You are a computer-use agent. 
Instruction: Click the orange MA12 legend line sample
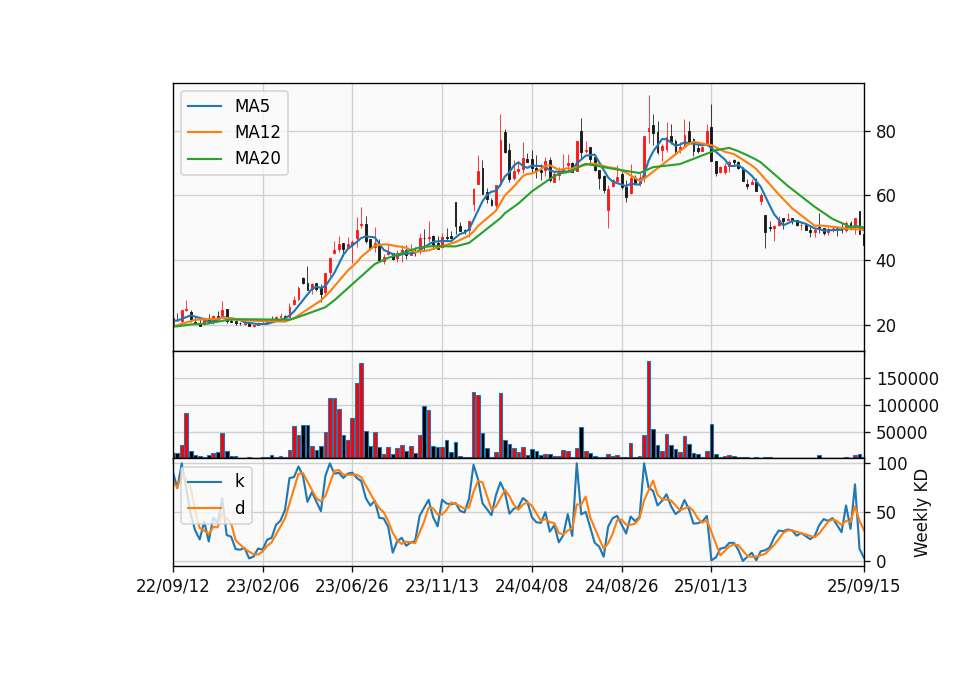click(204, 132)
